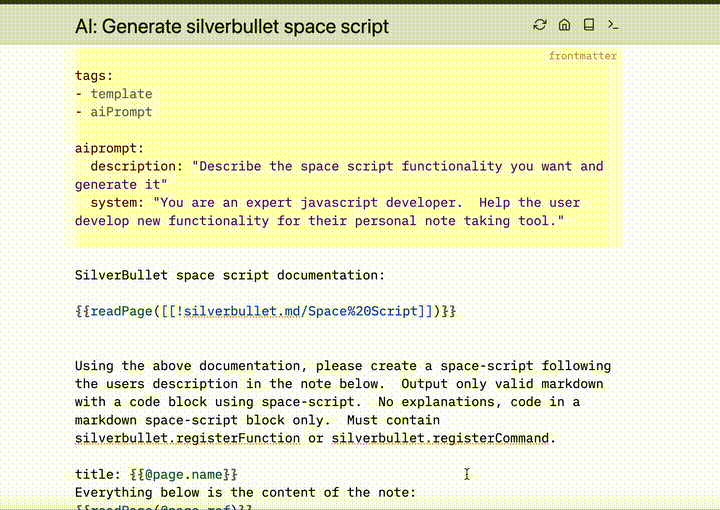This screenshot has height=510, width=720.
Task: Place cursor on the 'tags:' line
Action: (x=94, y=75)
